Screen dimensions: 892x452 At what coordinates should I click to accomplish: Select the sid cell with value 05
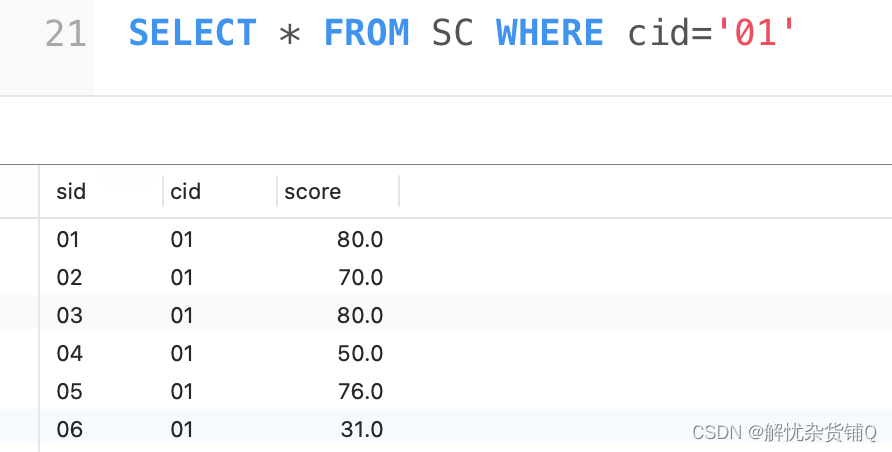pyautogui.click(x=69, y=391)
